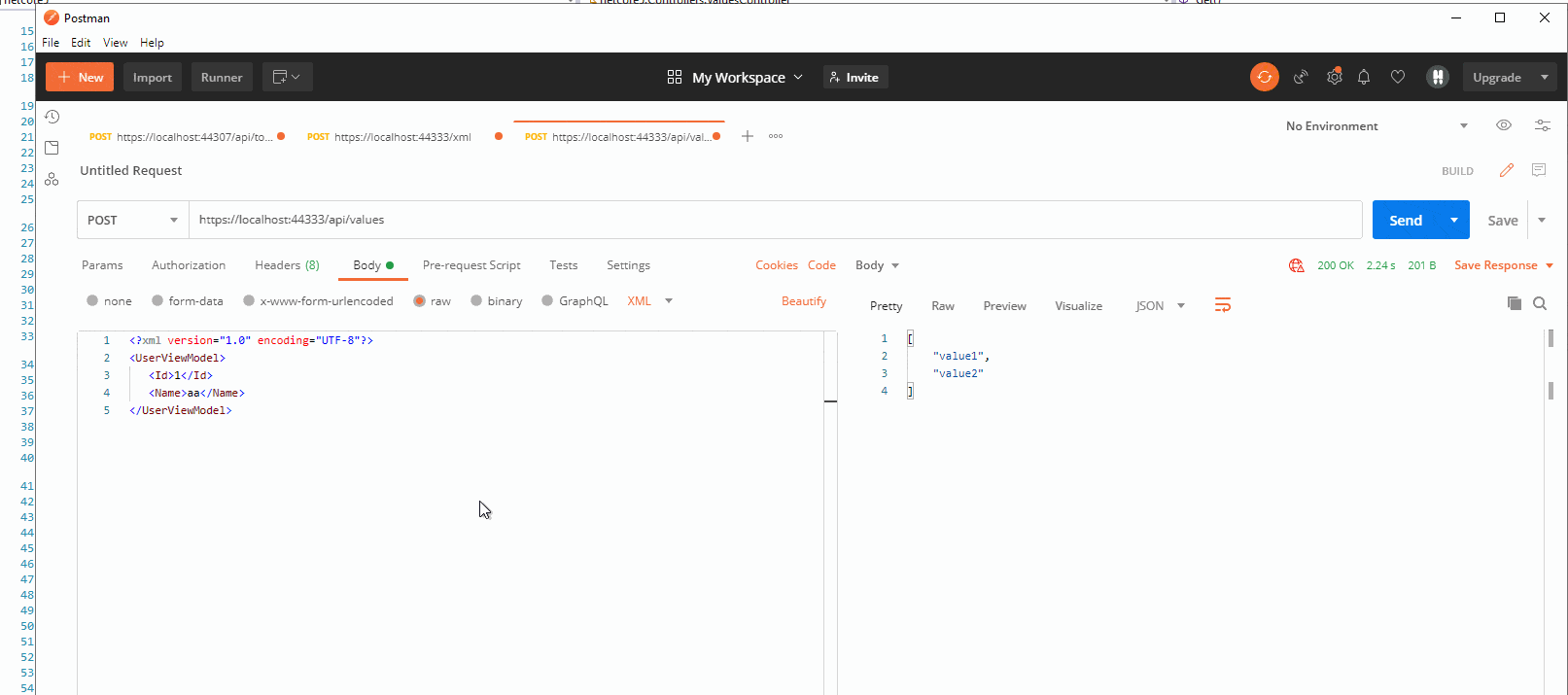Open manage environments sliders icon
This screenshot has width=1568, height=695.
(1543, 125)
